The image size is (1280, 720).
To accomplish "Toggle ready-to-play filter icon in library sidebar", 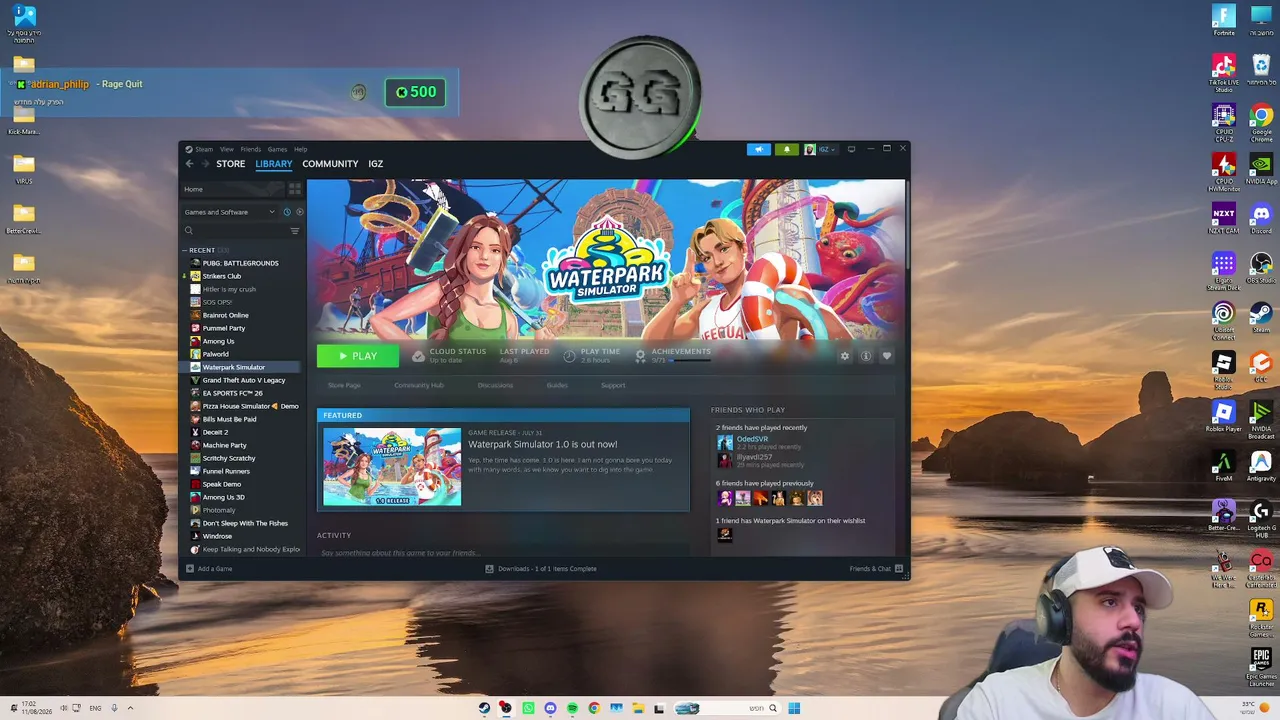I will (299, 212).
